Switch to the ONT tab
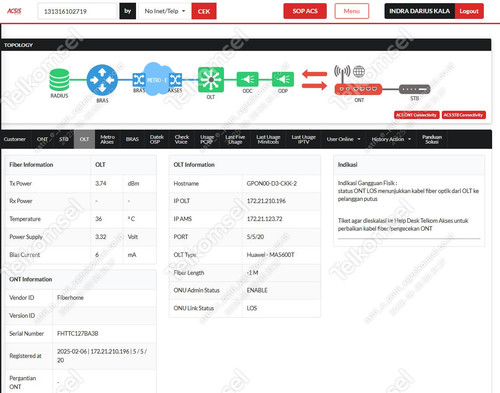500x393 pixels. click(x=42, y=139)
